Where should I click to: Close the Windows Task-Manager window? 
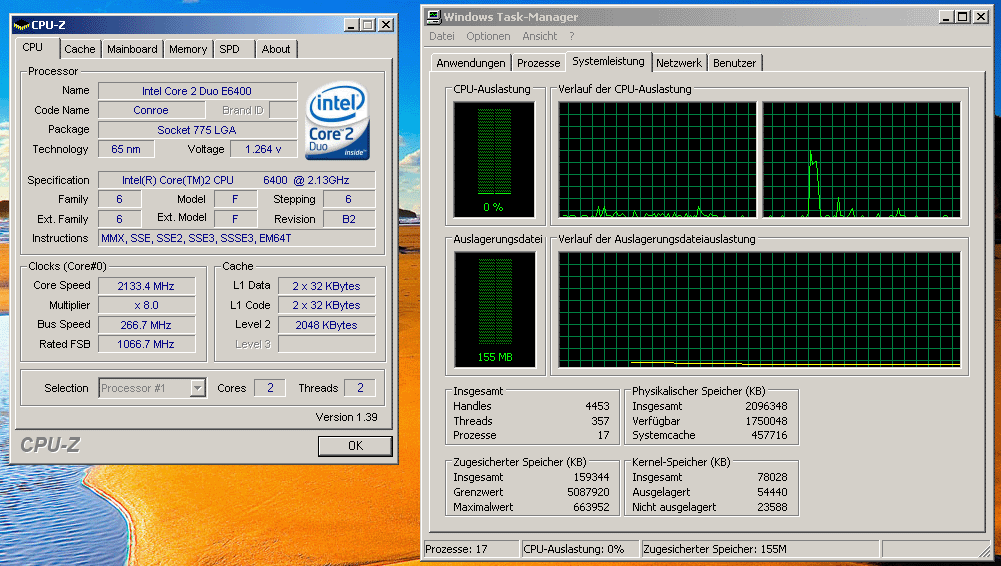click(x=981, y=17)
